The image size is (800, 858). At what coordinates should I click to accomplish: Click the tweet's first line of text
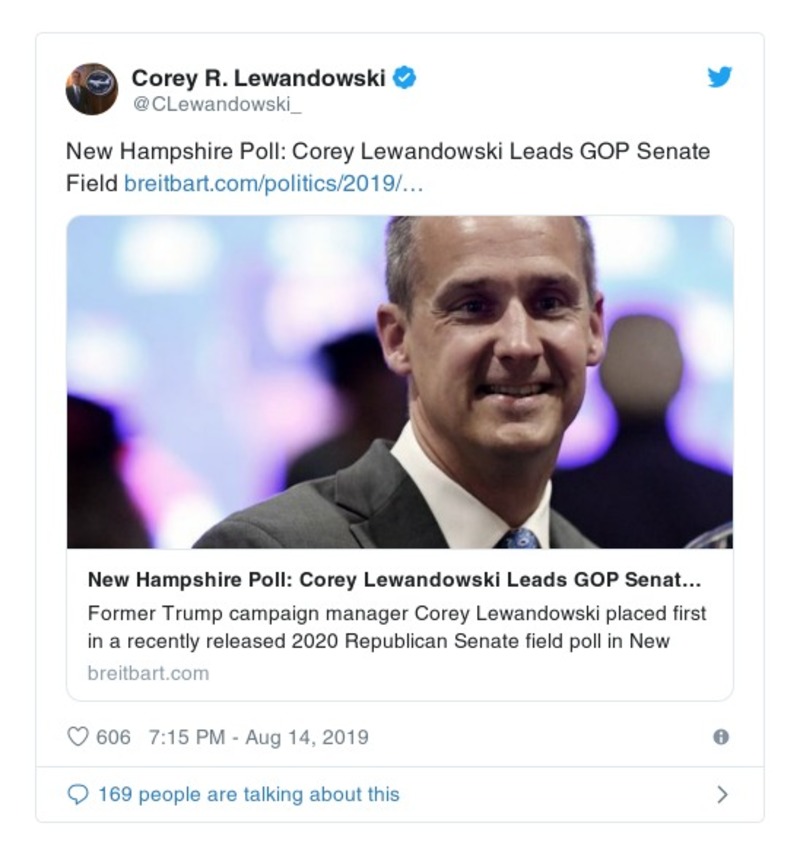[388, 152]
